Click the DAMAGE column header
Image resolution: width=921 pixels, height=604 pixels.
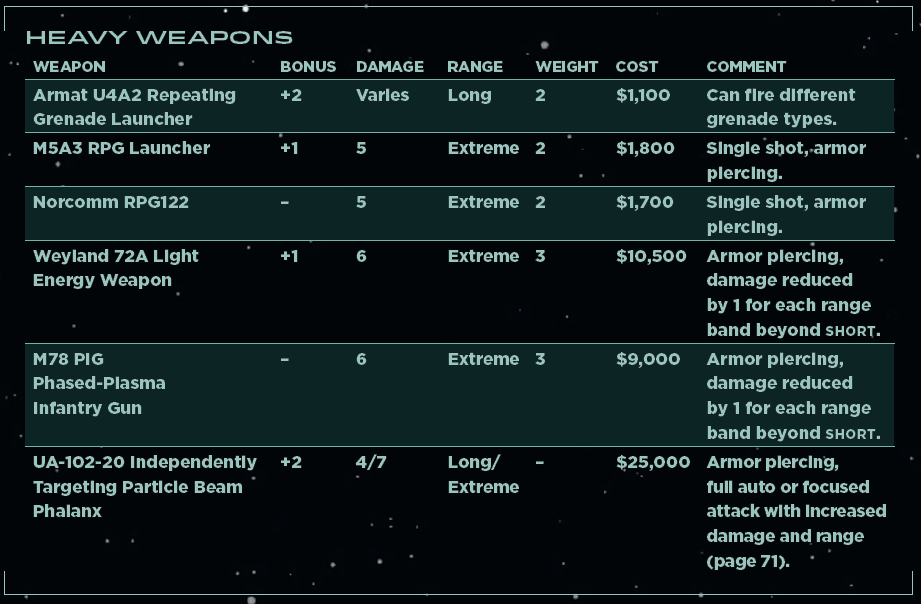pyautogui.click(x=390, y=67)
